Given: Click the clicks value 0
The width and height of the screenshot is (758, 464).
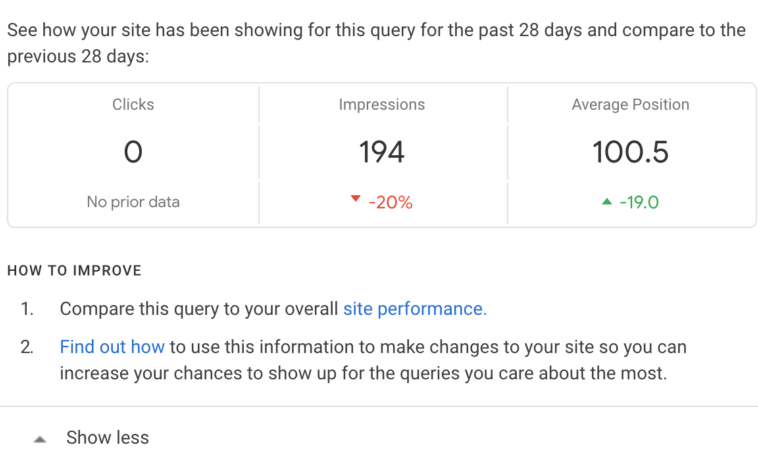Looking at the screenshot, I should coord(133,152).
